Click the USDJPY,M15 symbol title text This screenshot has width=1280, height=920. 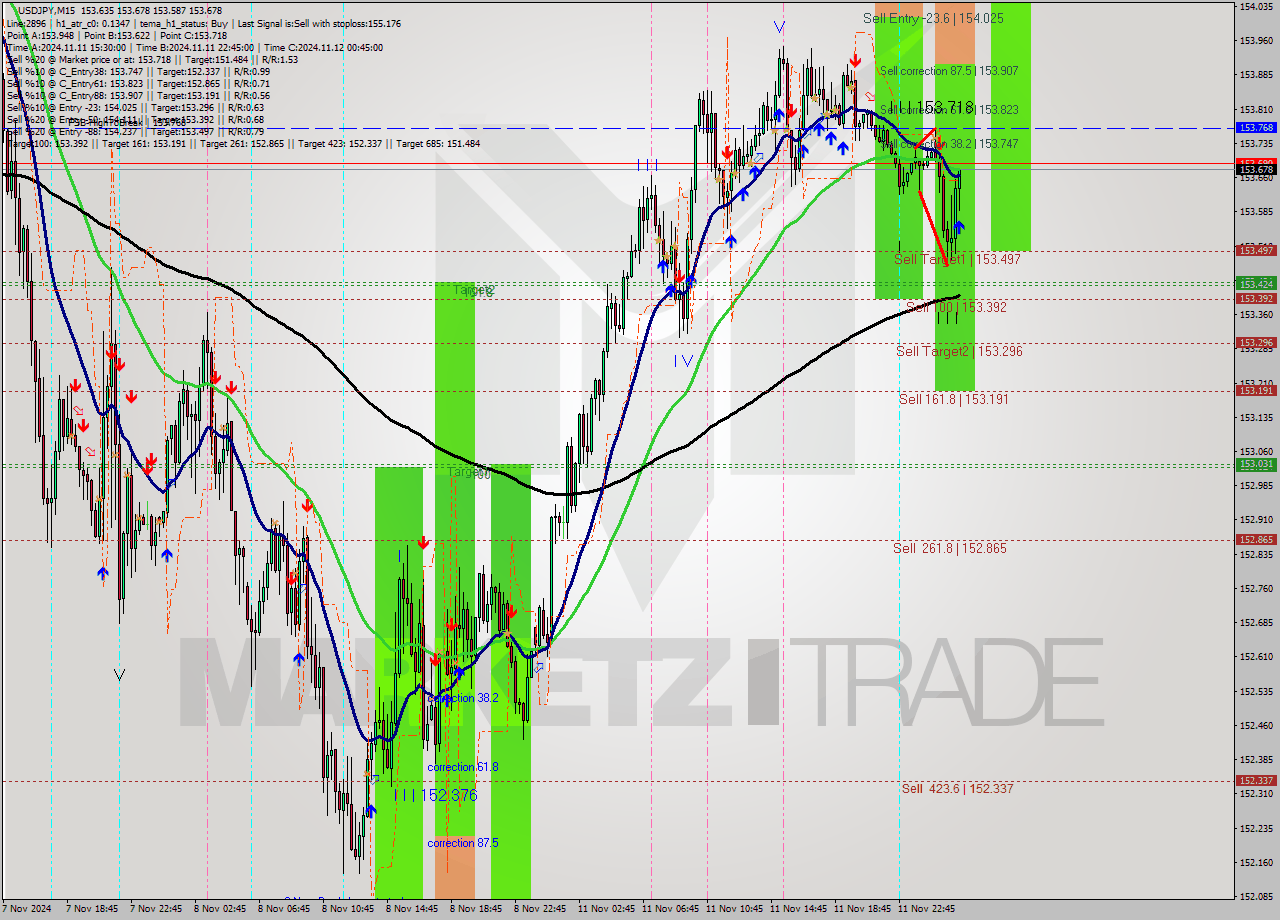click(48, 10)
